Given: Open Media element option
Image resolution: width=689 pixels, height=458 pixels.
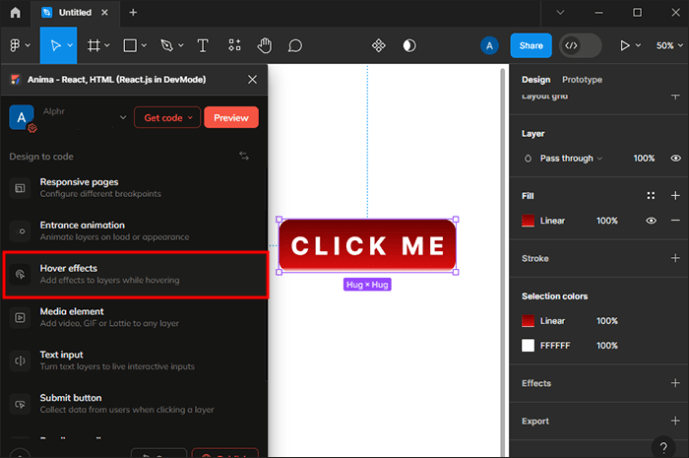Looking at the screenshot, I should 135,317.
